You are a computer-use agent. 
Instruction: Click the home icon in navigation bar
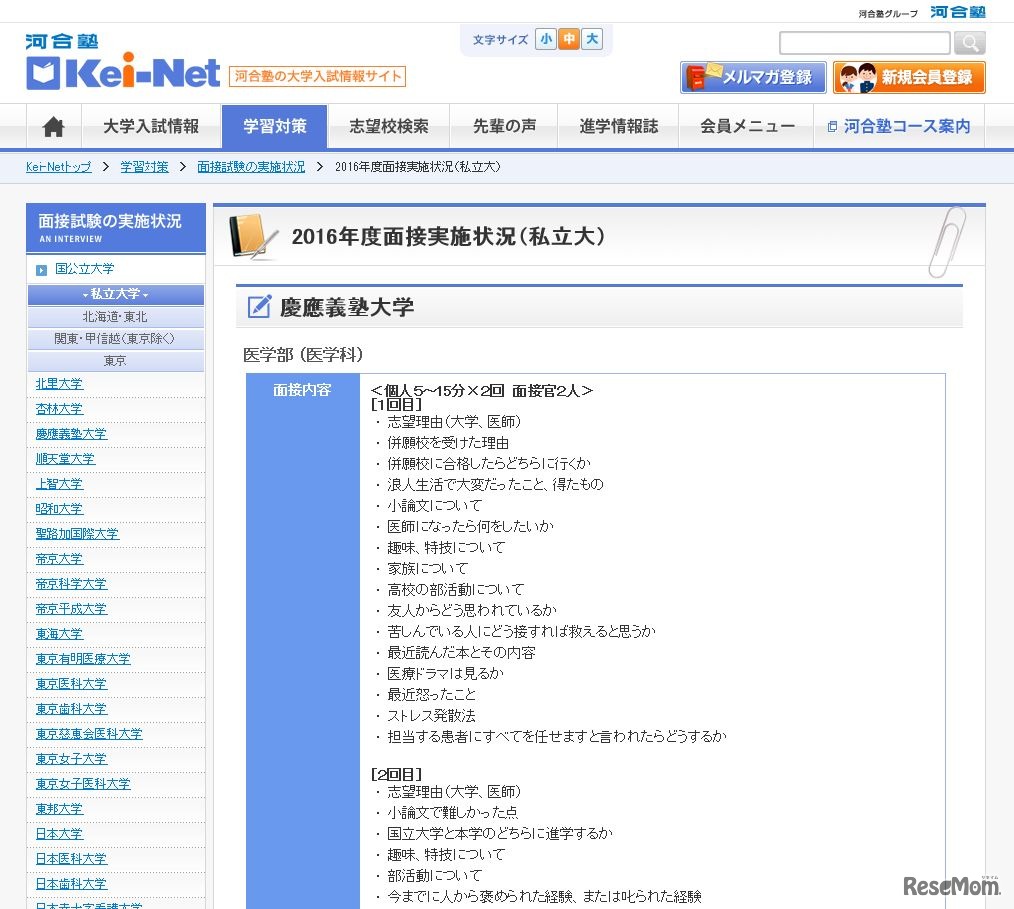(54, 127)
